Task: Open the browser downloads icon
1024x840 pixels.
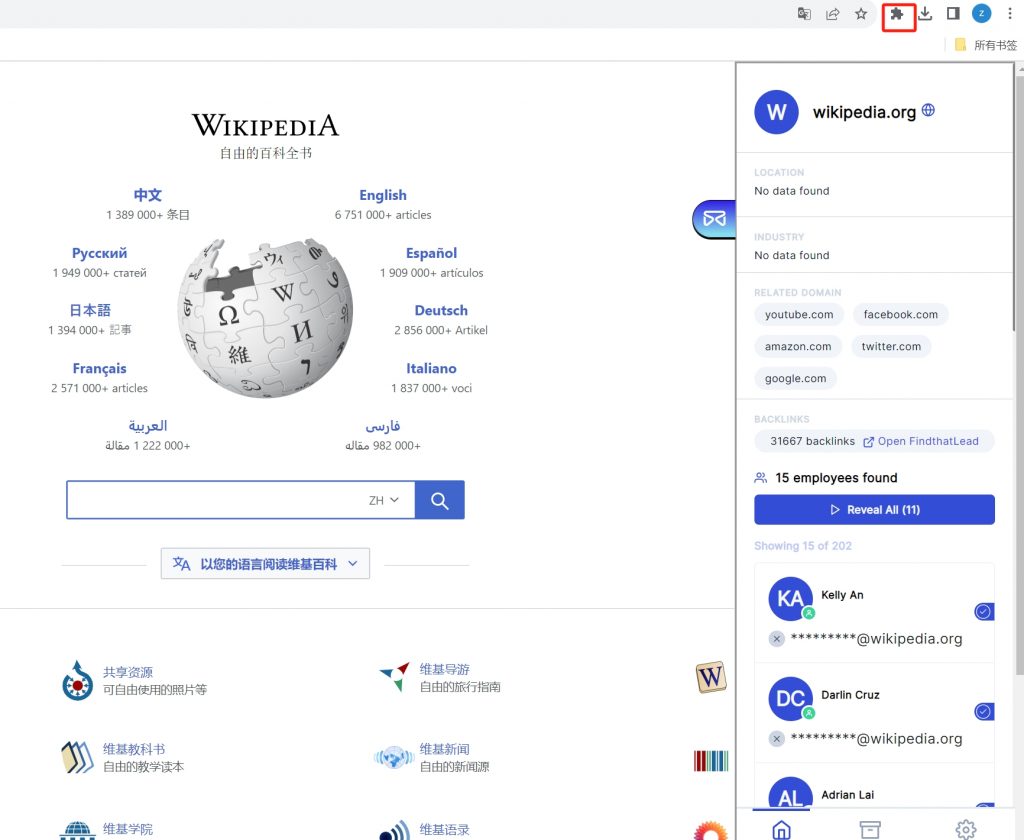Action: pyautogui.click(x=925, y=14)
